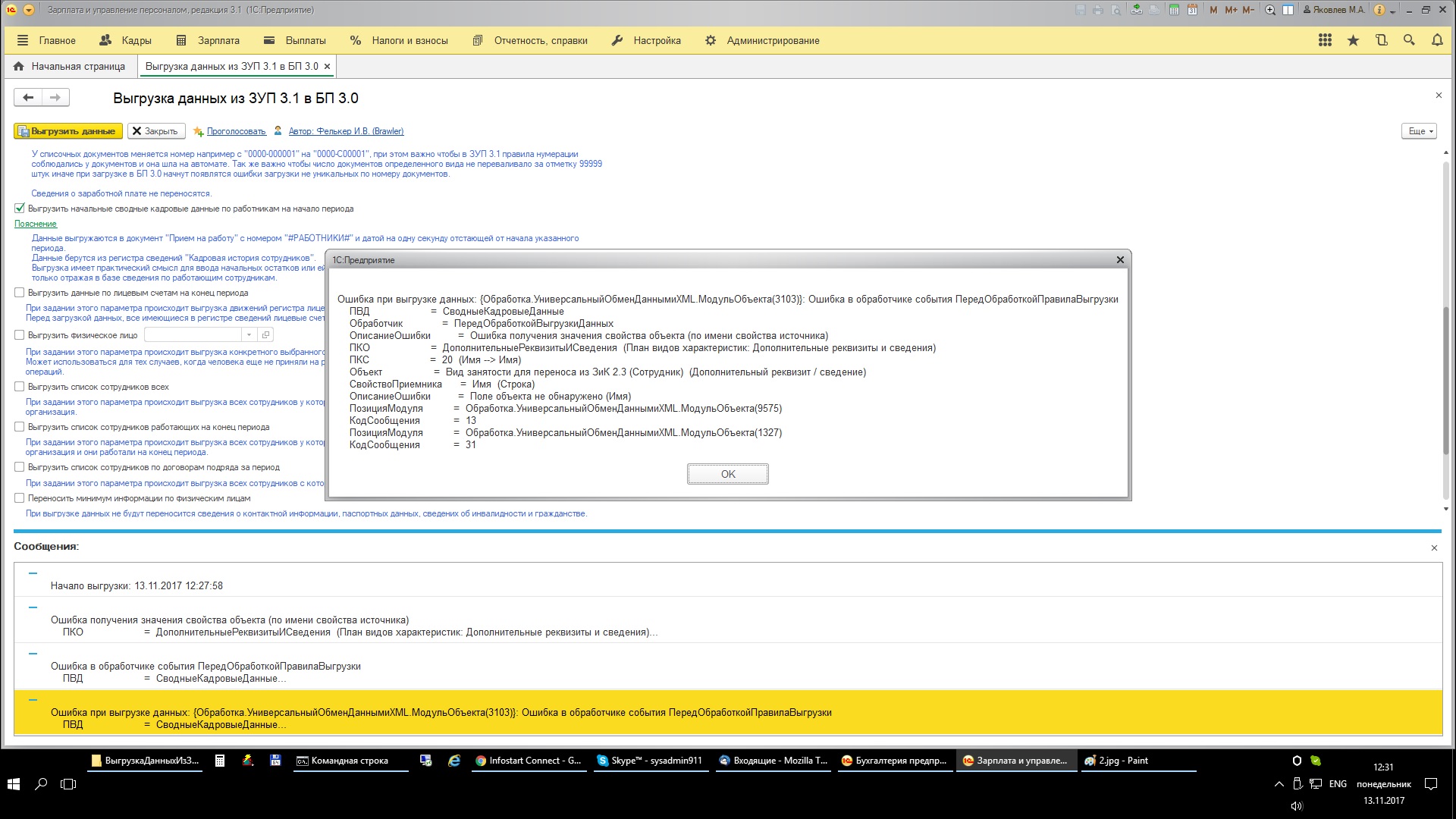Open the calculator icon in title bar
This screenshot has height=819, width=1456.
pyautogui.click(x=1174, y=10)
